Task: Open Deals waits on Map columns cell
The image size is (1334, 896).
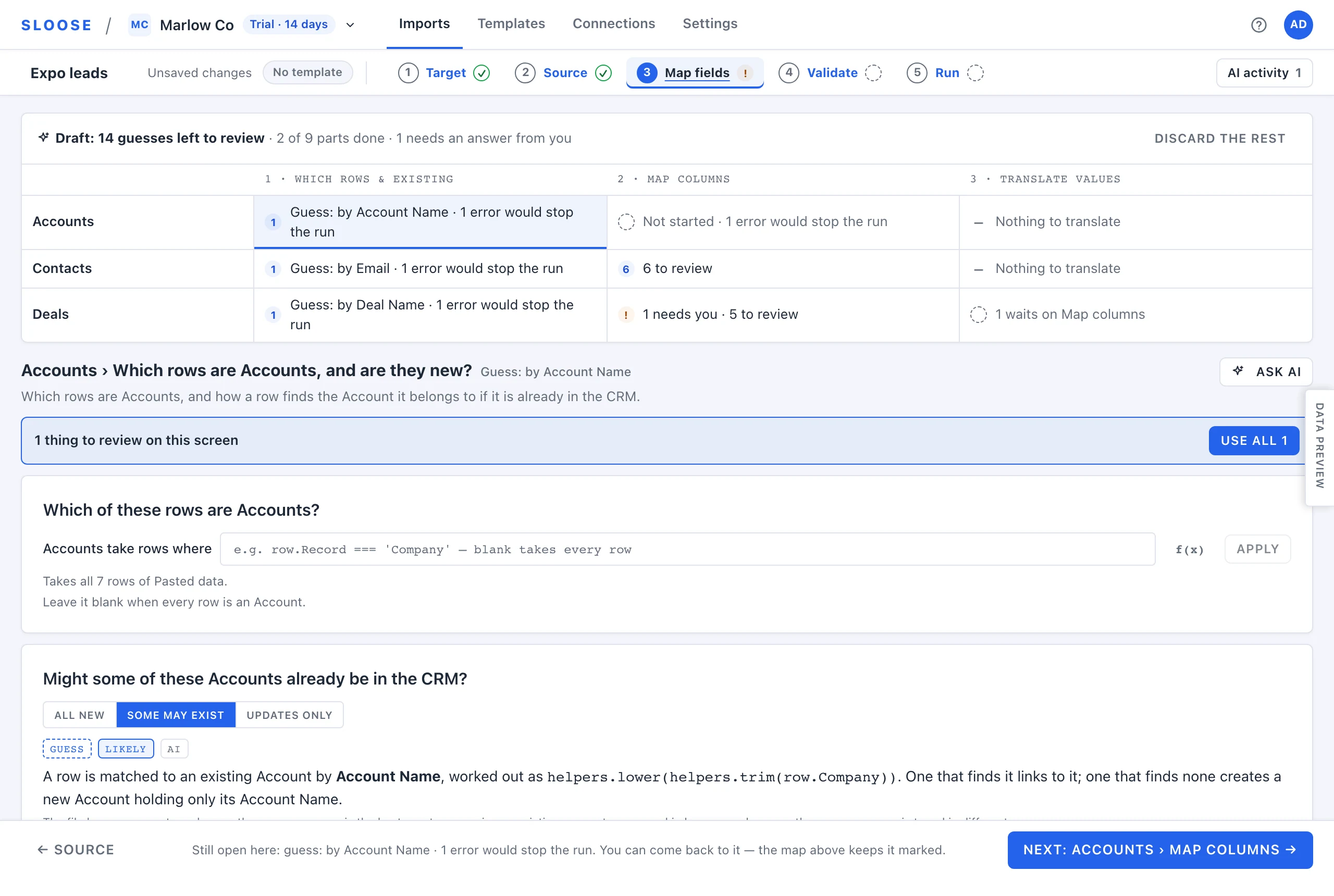Action: 1135,314
